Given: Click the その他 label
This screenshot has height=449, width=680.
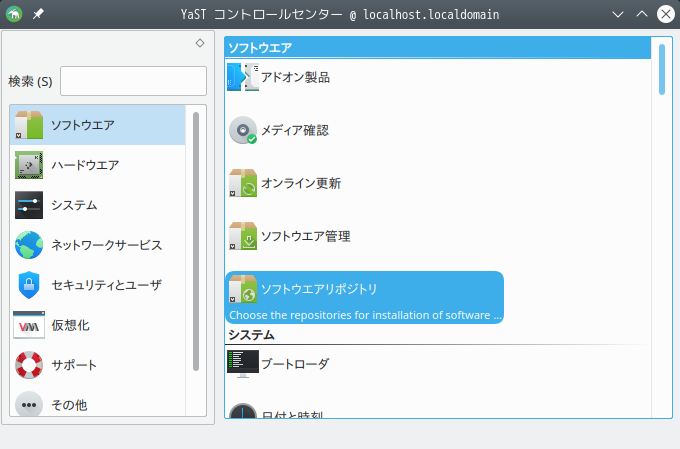Looking at the screenshot, I should [x=69, y=405].
